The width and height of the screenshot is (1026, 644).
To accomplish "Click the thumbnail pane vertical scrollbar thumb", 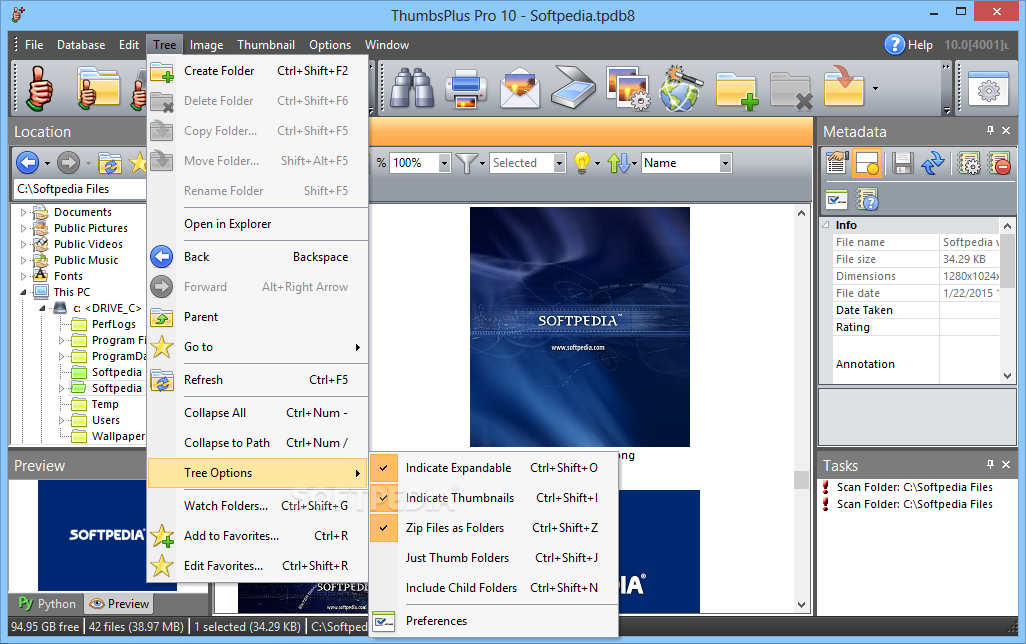I will coord(802,480).
